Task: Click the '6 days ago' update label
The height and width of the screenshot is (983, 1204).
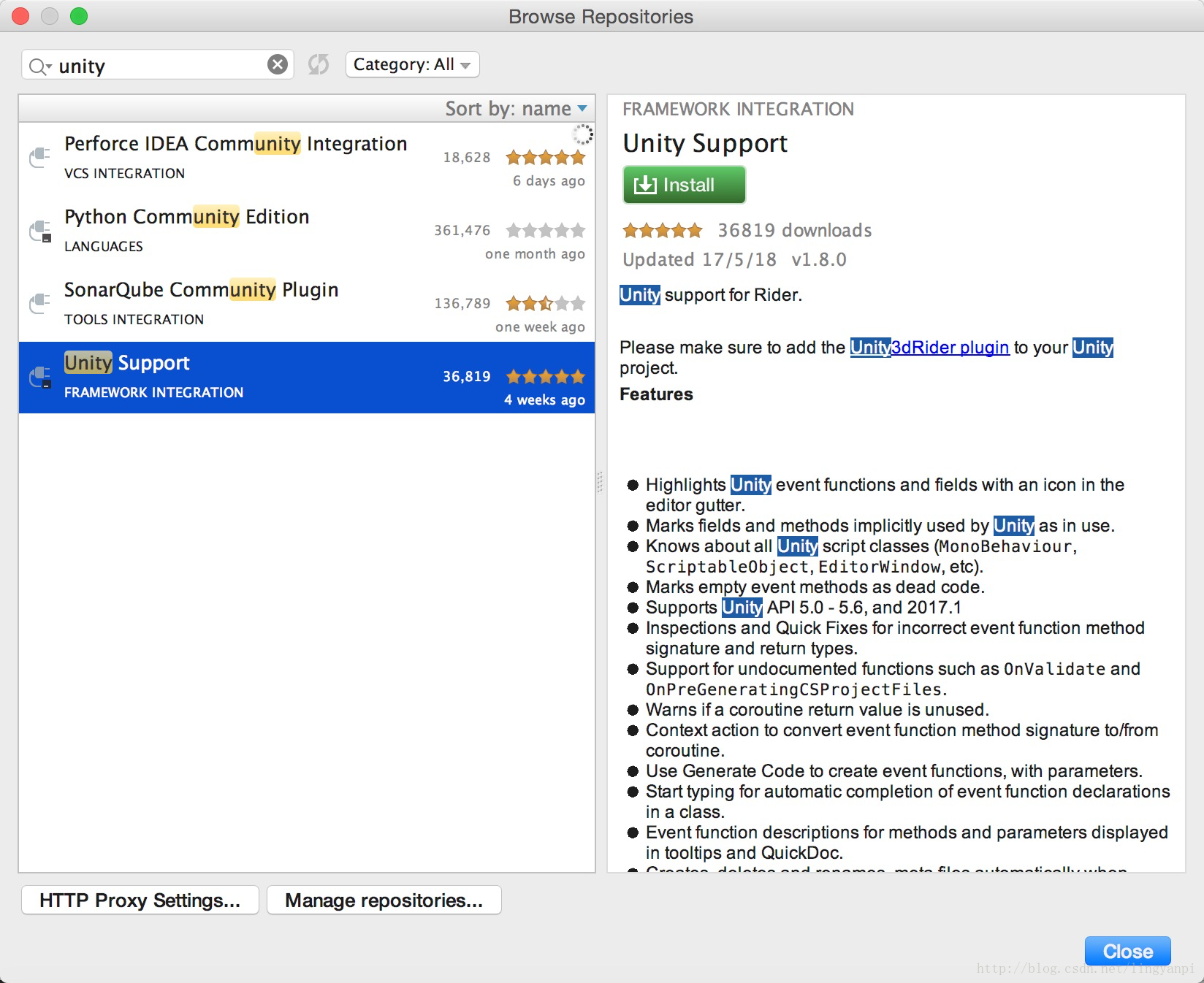Action: (549, 180)
